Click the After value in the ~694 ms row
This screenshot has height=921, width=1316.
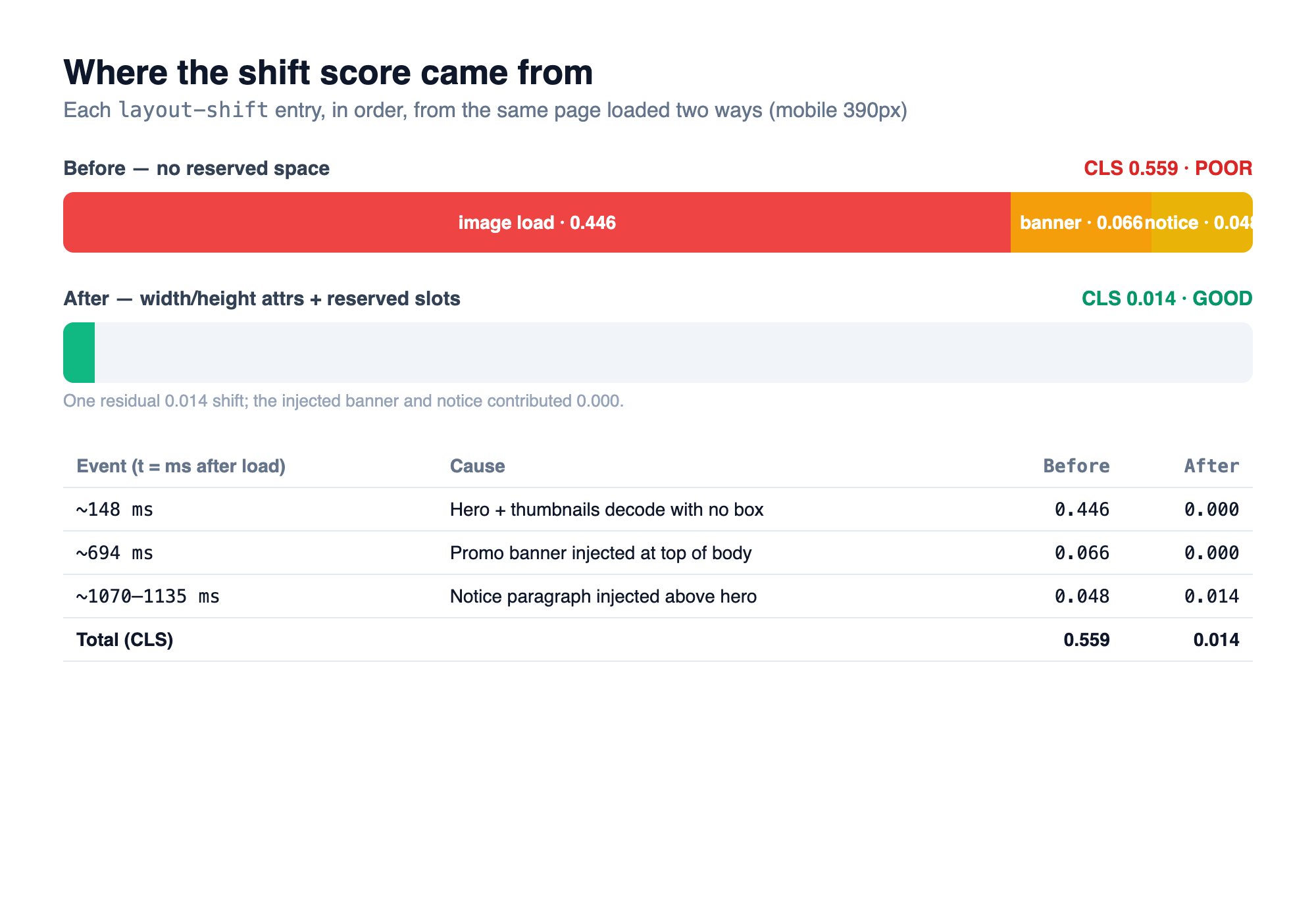1211,553
